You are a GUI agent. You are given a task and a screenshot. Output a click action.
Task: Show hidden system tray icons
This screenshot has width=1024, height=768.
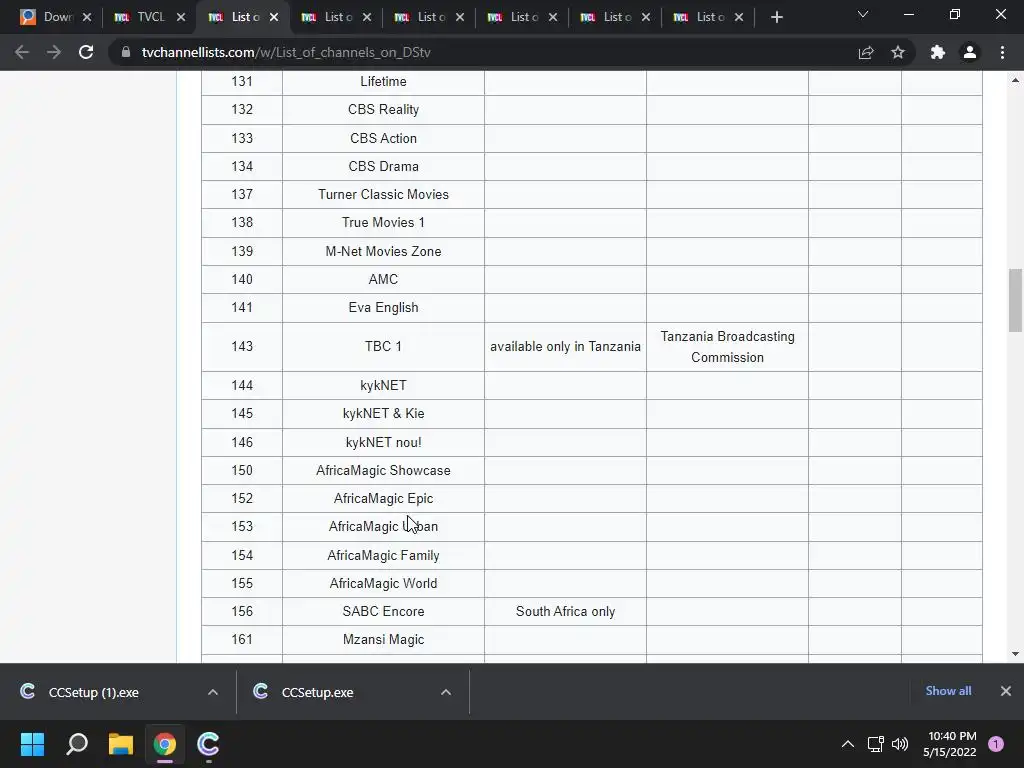(848, 744)
